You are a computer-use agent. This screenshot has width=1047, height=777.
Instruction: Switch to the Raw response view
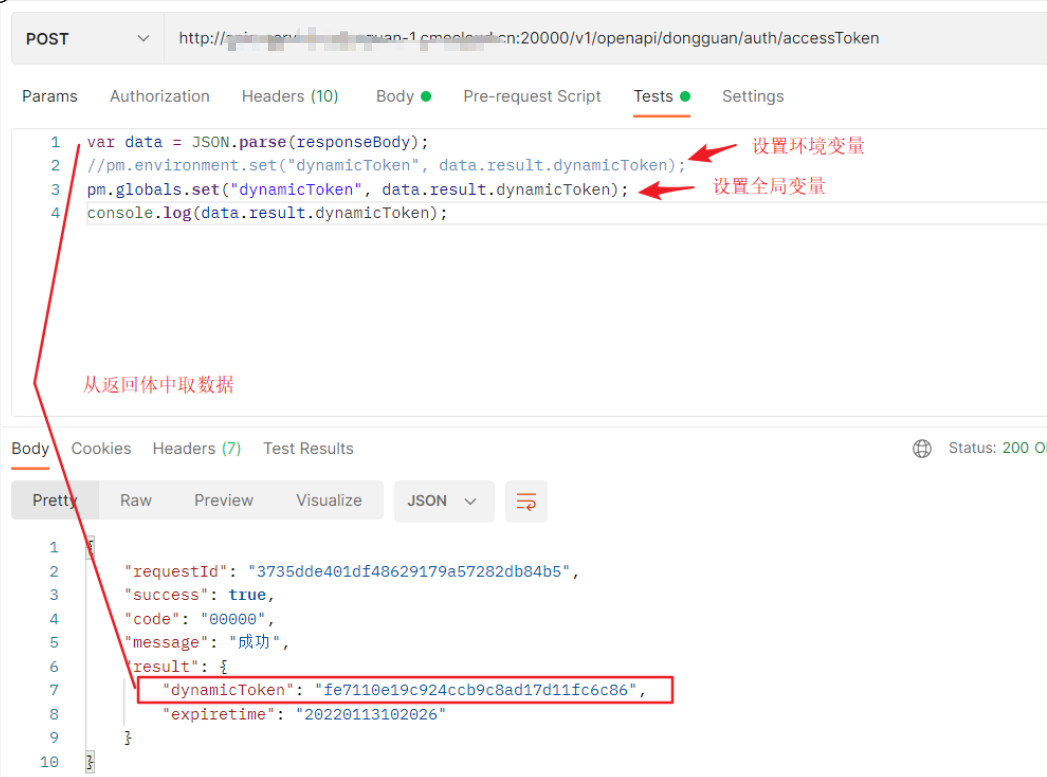point(136,501)
